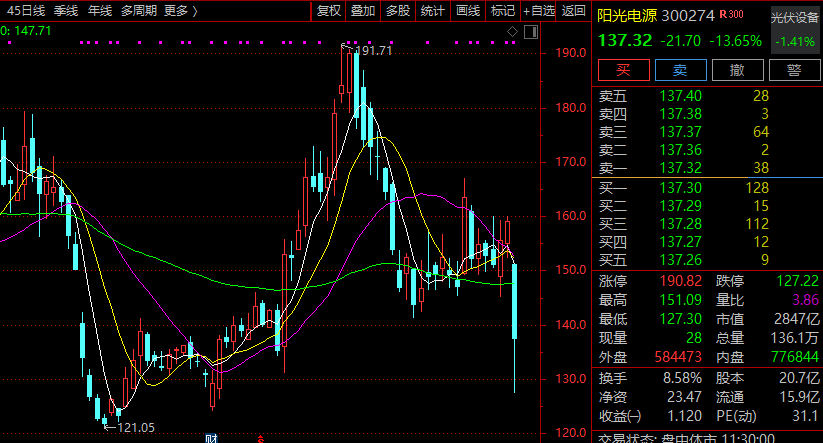Click 返回 to go back
The height and width of the screenshot is (443, 823).
[x=573, y=10]
